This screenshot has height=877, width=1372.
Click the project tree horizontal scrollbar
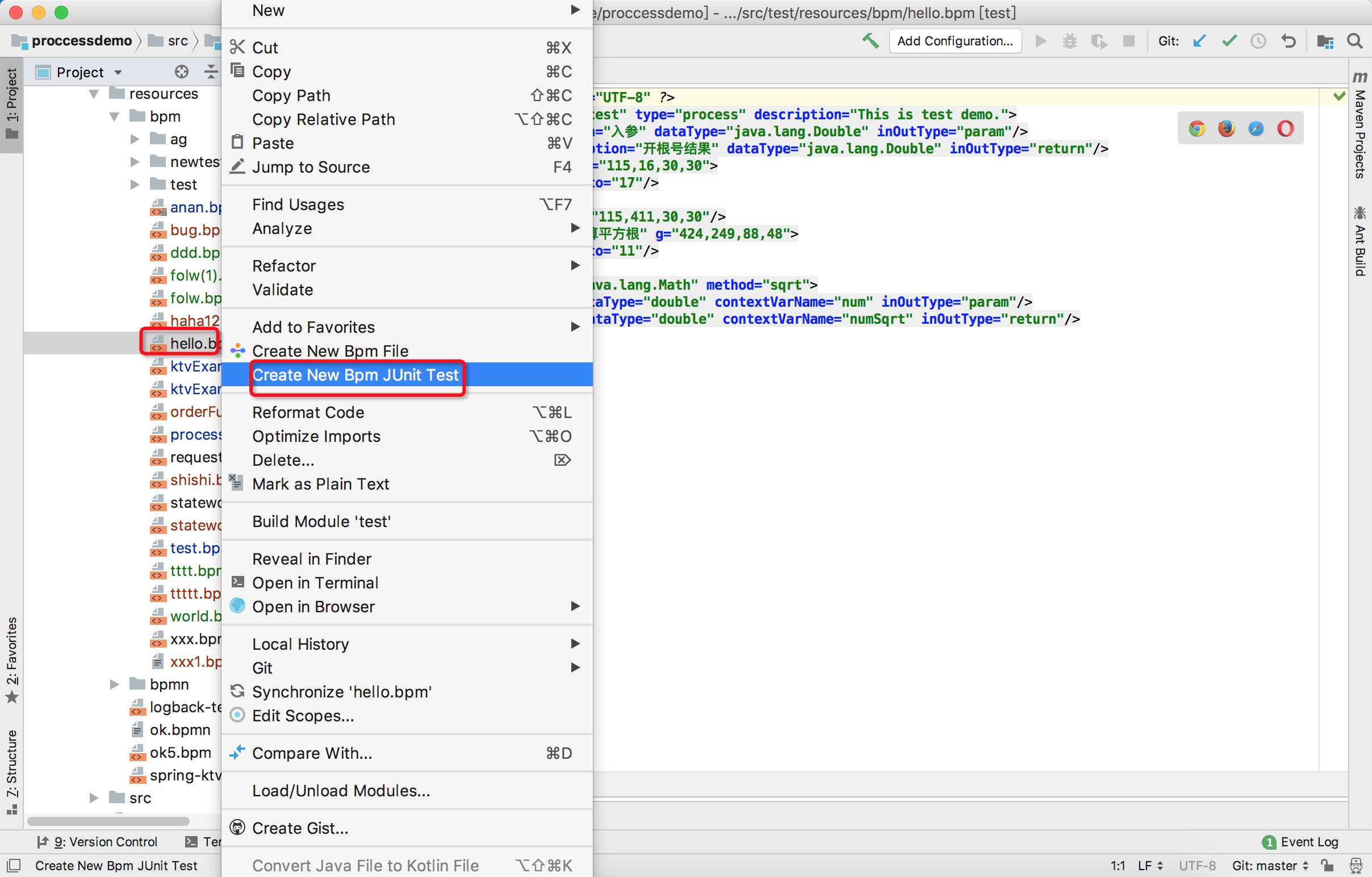108,821
